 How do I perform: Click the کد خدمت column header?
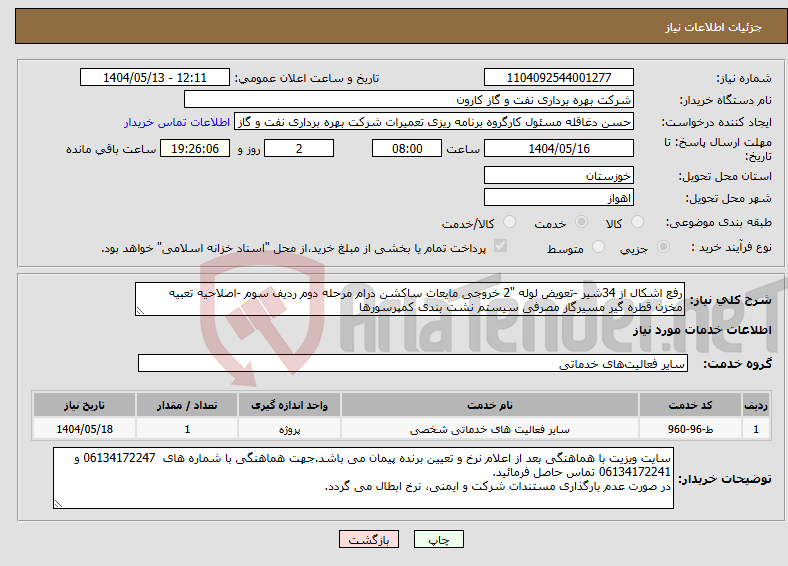691,405
